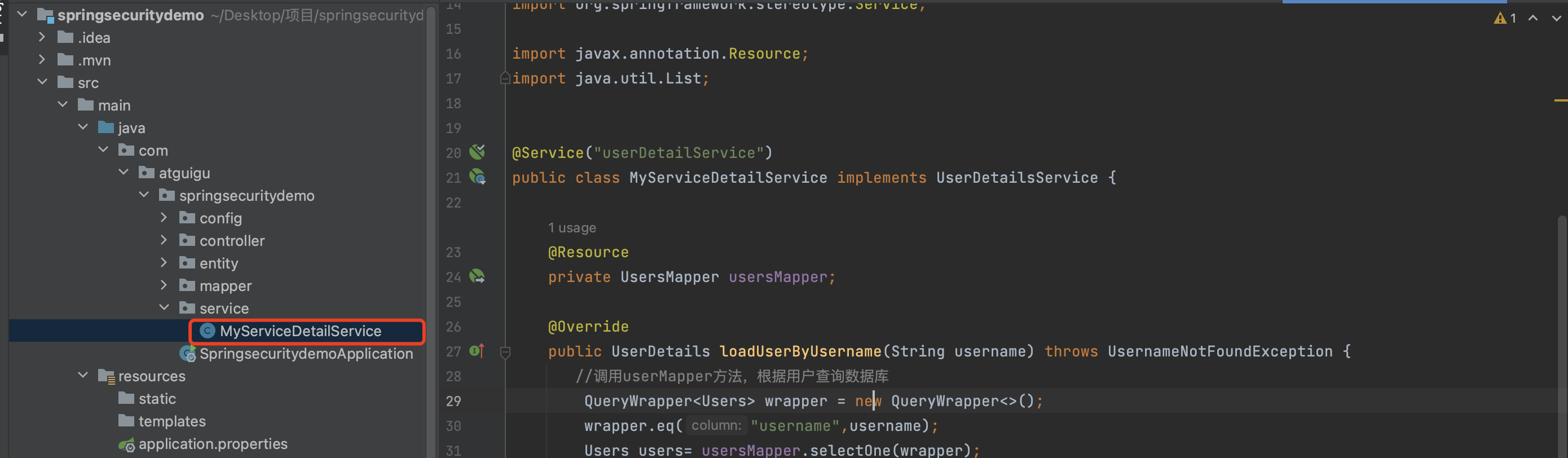Expand the config package
This screenshot has width=1568, height=458.
pos(164,217)
